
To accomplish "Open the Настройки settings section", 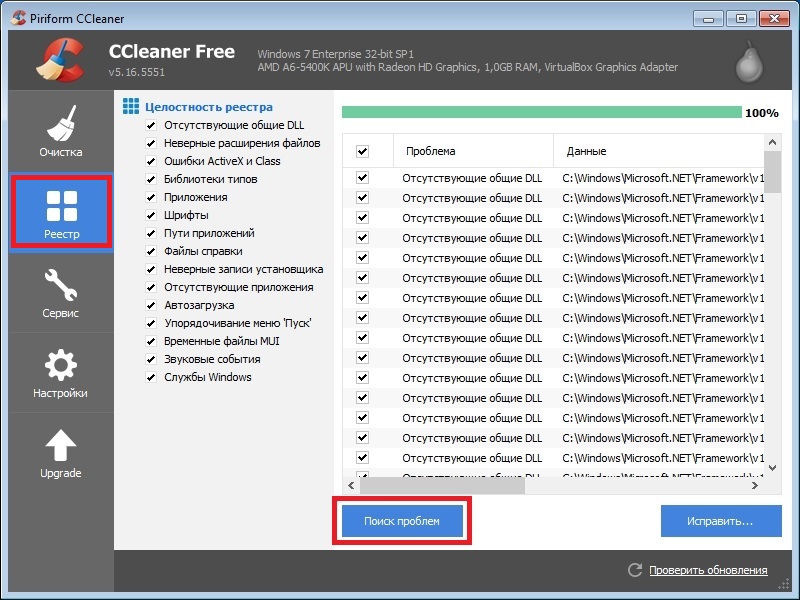I will [61, 371].
